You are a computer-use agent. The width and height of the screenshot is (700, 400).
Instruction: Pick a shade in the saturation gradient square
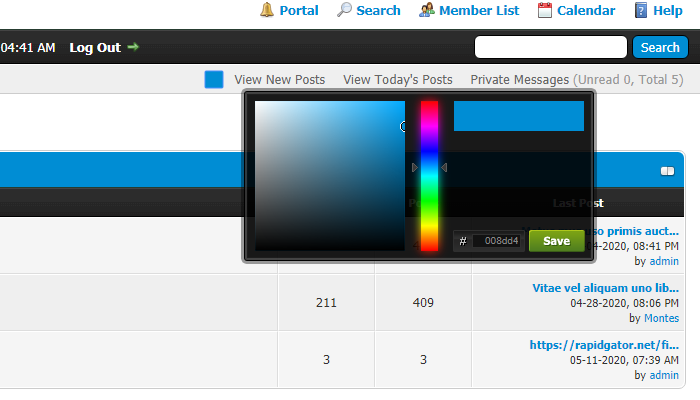click(330, 175)
